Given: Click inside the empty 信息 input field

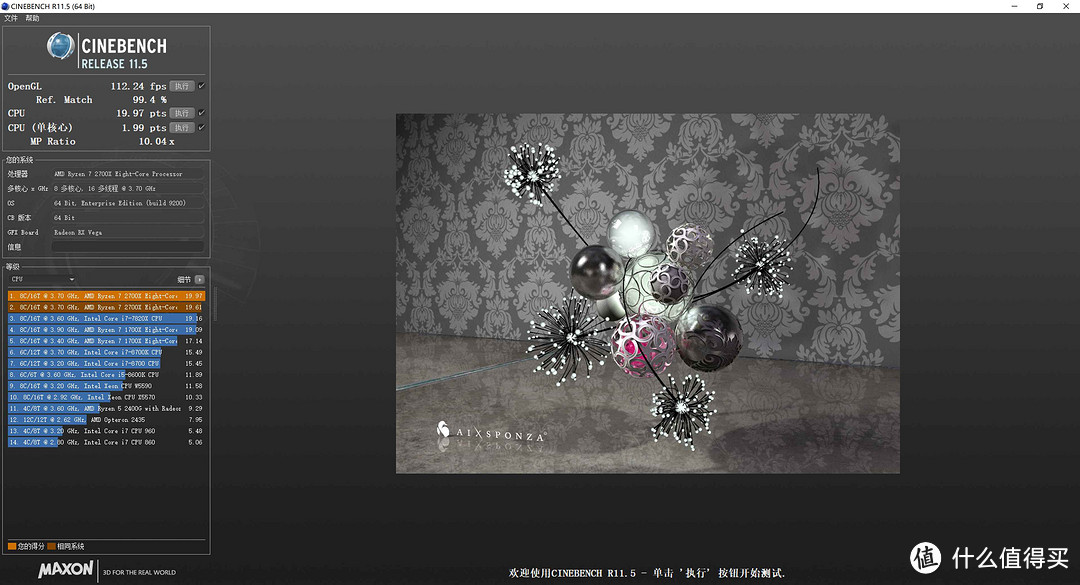Looking at the screenshot, I should click(x=128, y=247).
